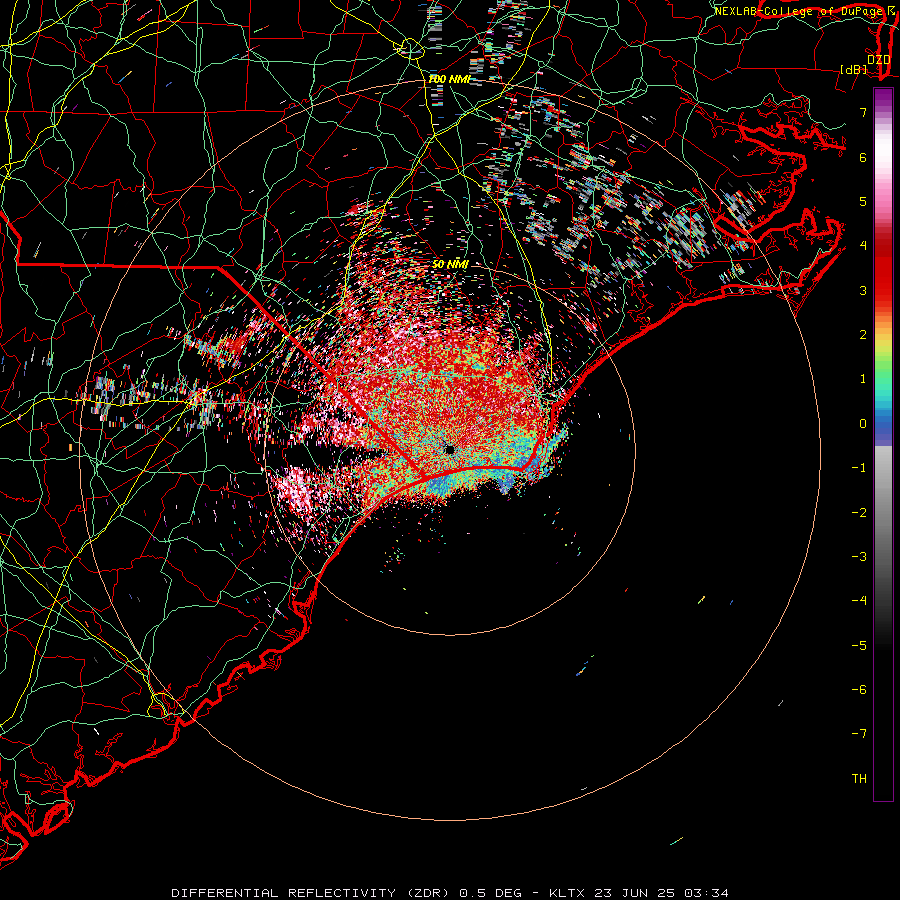
Task: Click the (ZDR) abbreviation in caption
Action: click(428, 893)
